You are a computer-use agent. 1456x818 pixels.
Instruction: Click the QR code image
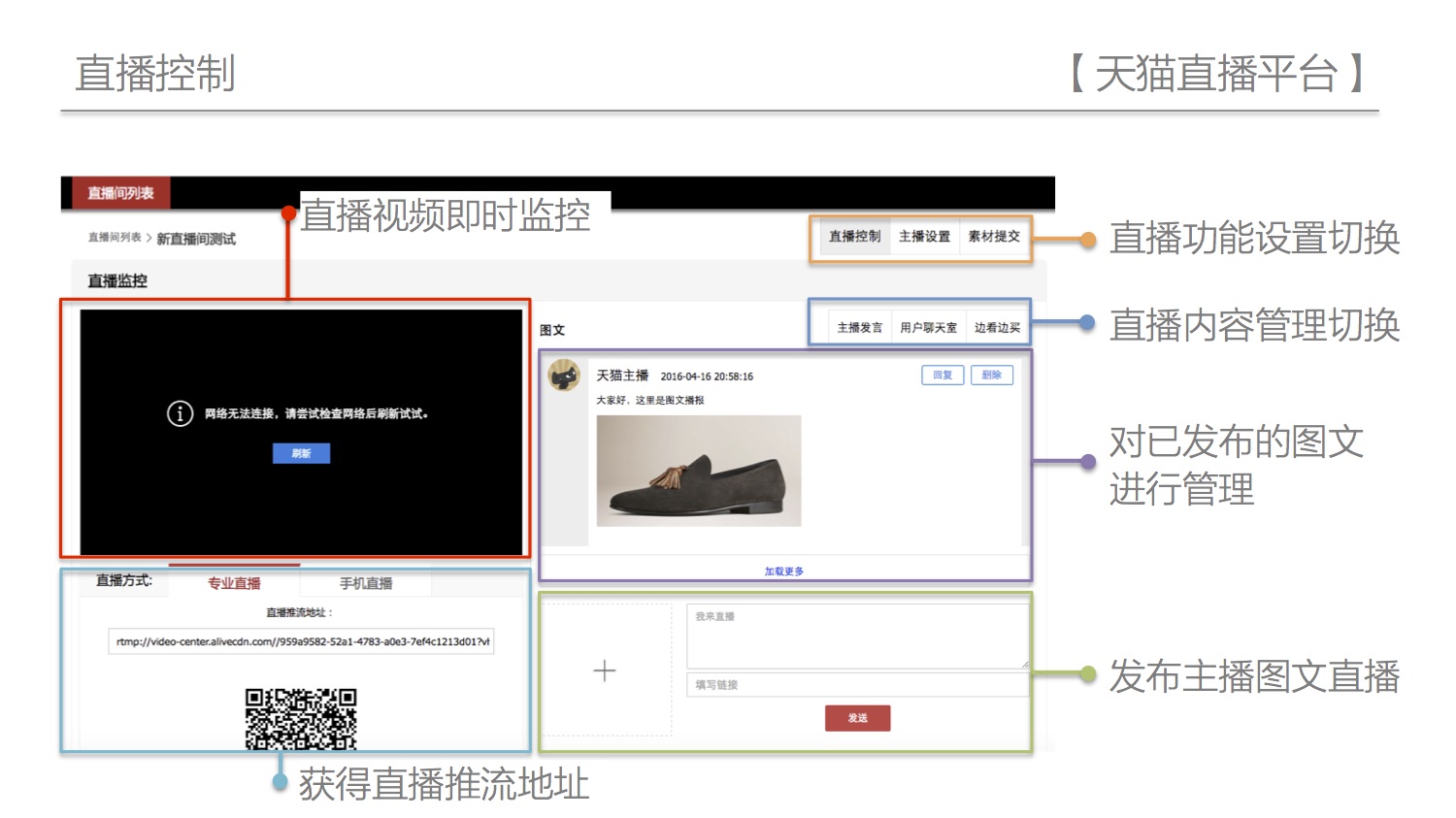tap(301, 719)
